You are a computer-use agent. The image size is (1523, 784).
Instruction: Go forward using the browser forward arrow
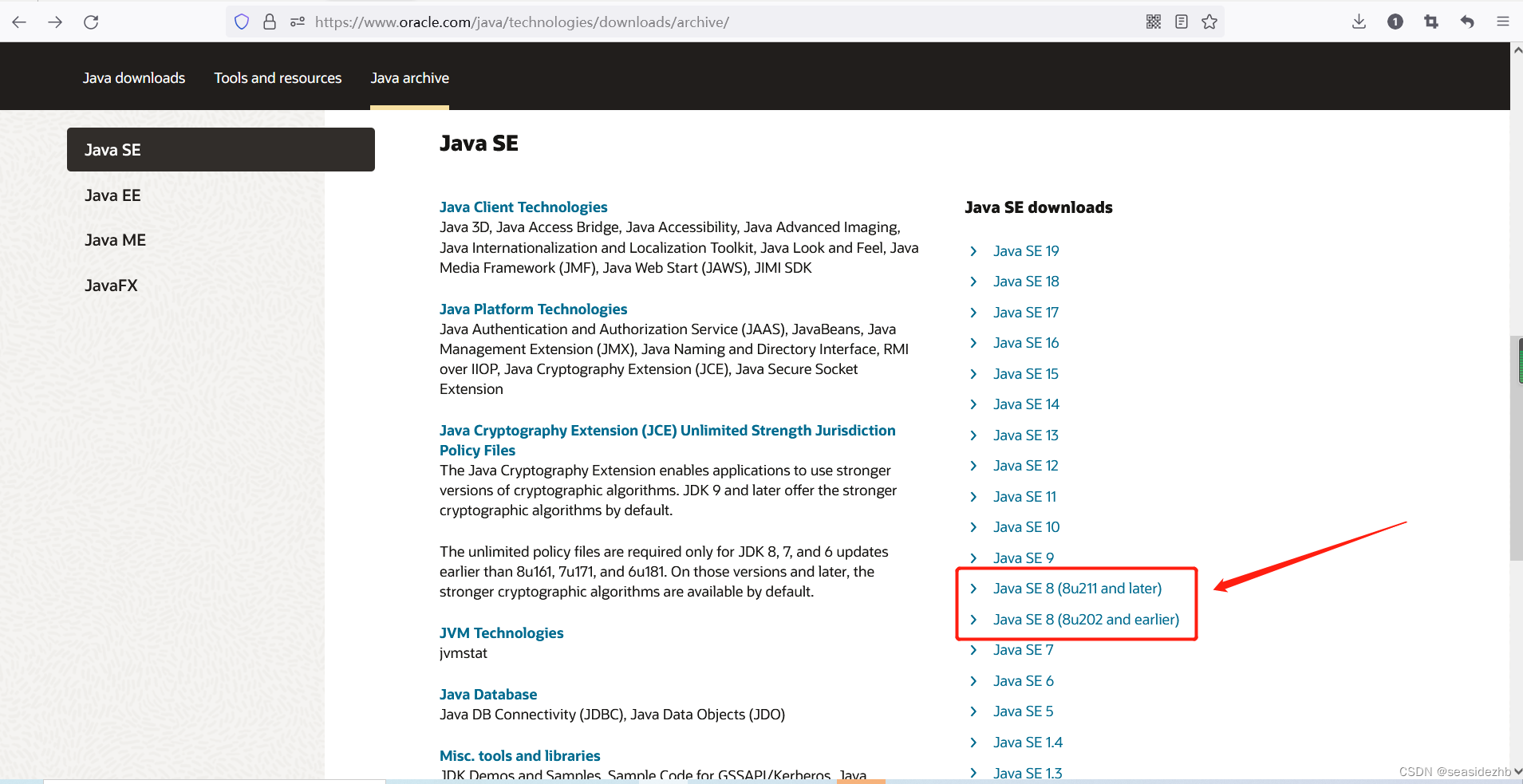[x=55, y=22]
